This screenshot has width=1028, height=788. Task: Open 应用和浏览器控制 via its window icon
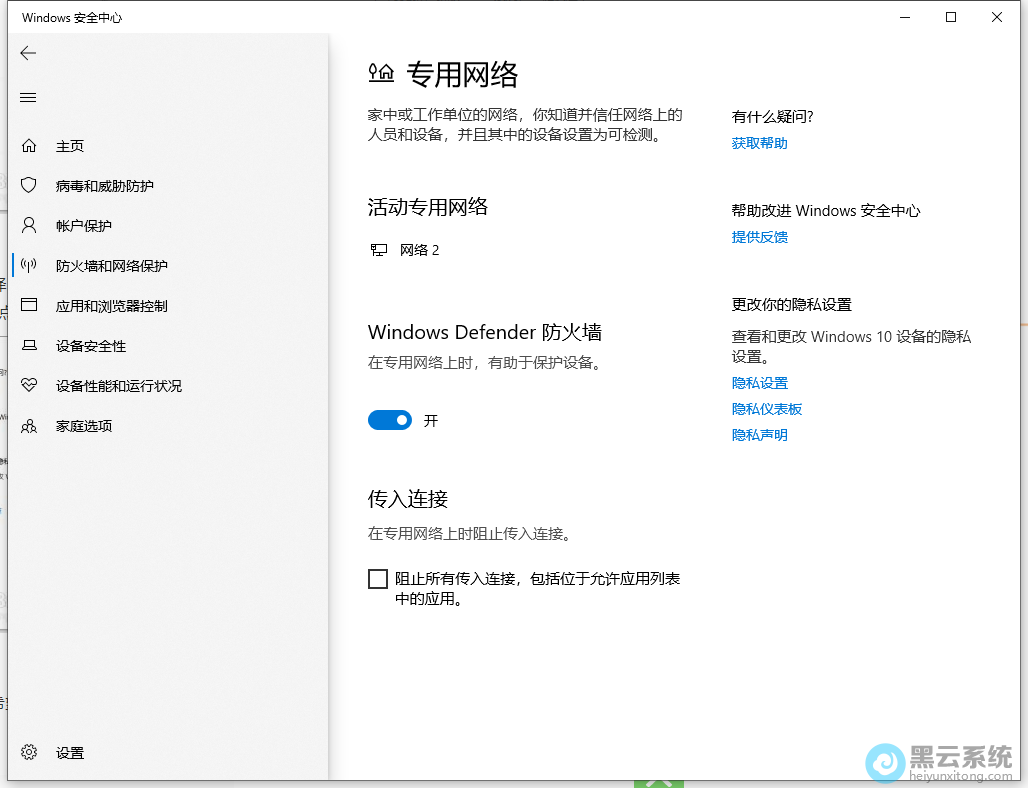(29, 306)
